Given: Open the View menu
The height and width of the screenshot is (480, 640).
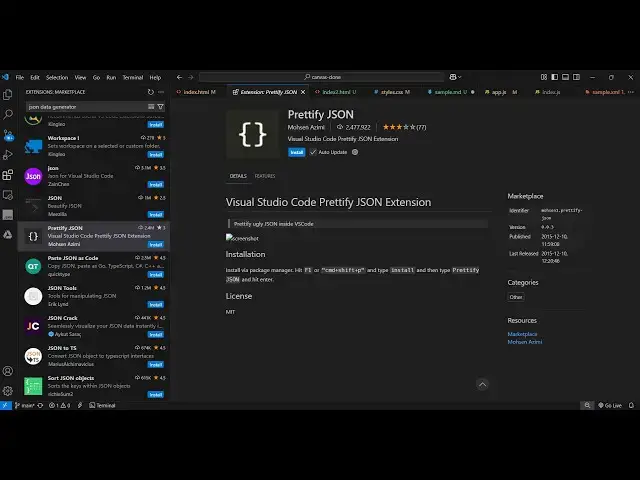Looking at the screenshot, I should pos(80,78).
